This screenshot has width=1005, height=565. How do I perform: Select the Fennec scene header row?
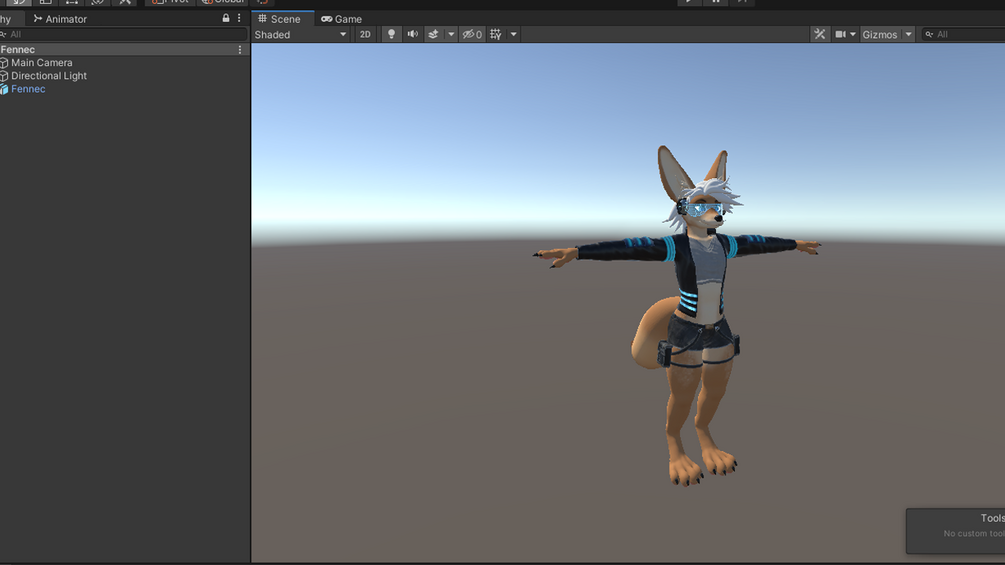[x=125, y=49]
